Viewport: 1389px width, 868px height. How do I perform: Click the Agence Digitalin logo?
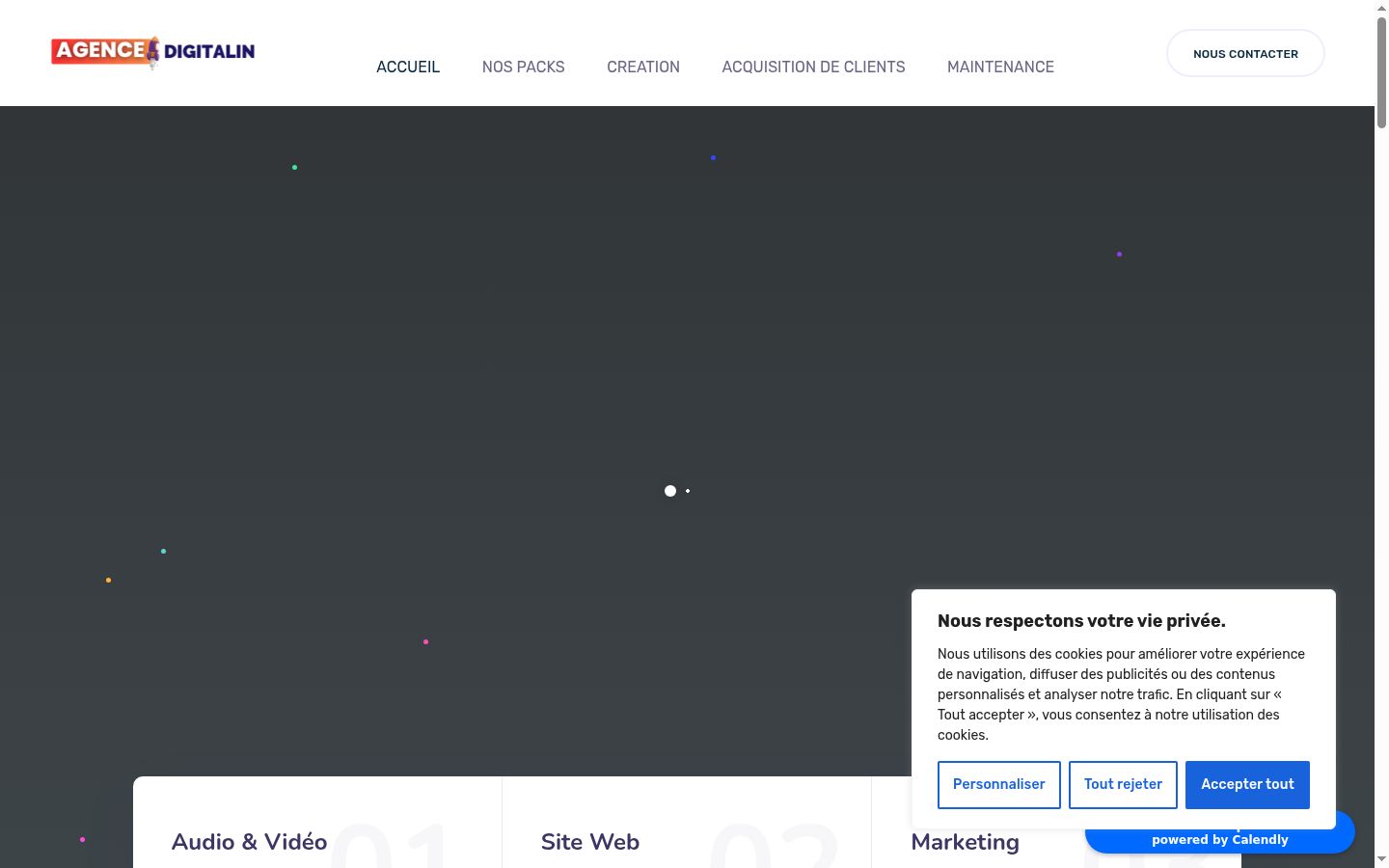(x=153, y=52)
